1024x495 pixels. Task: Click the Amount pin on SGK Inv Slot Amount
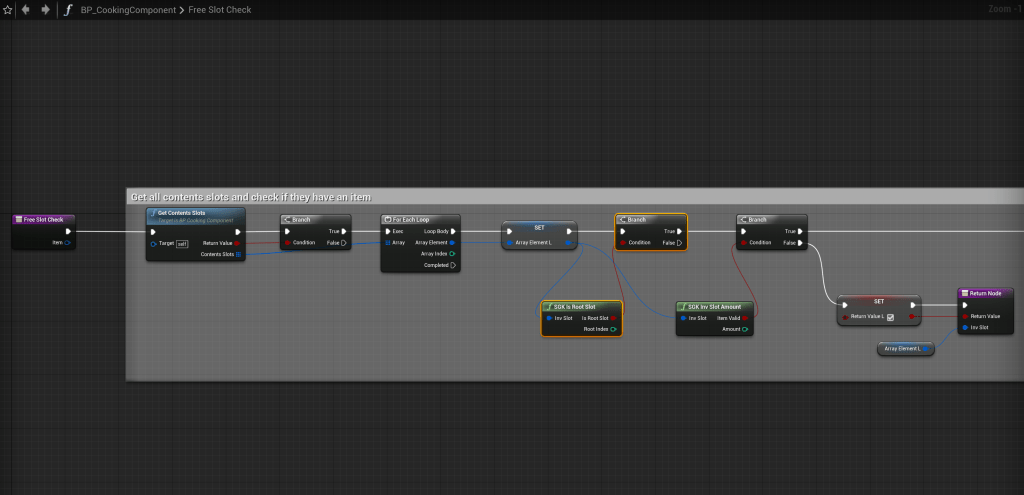click(744, 328)
